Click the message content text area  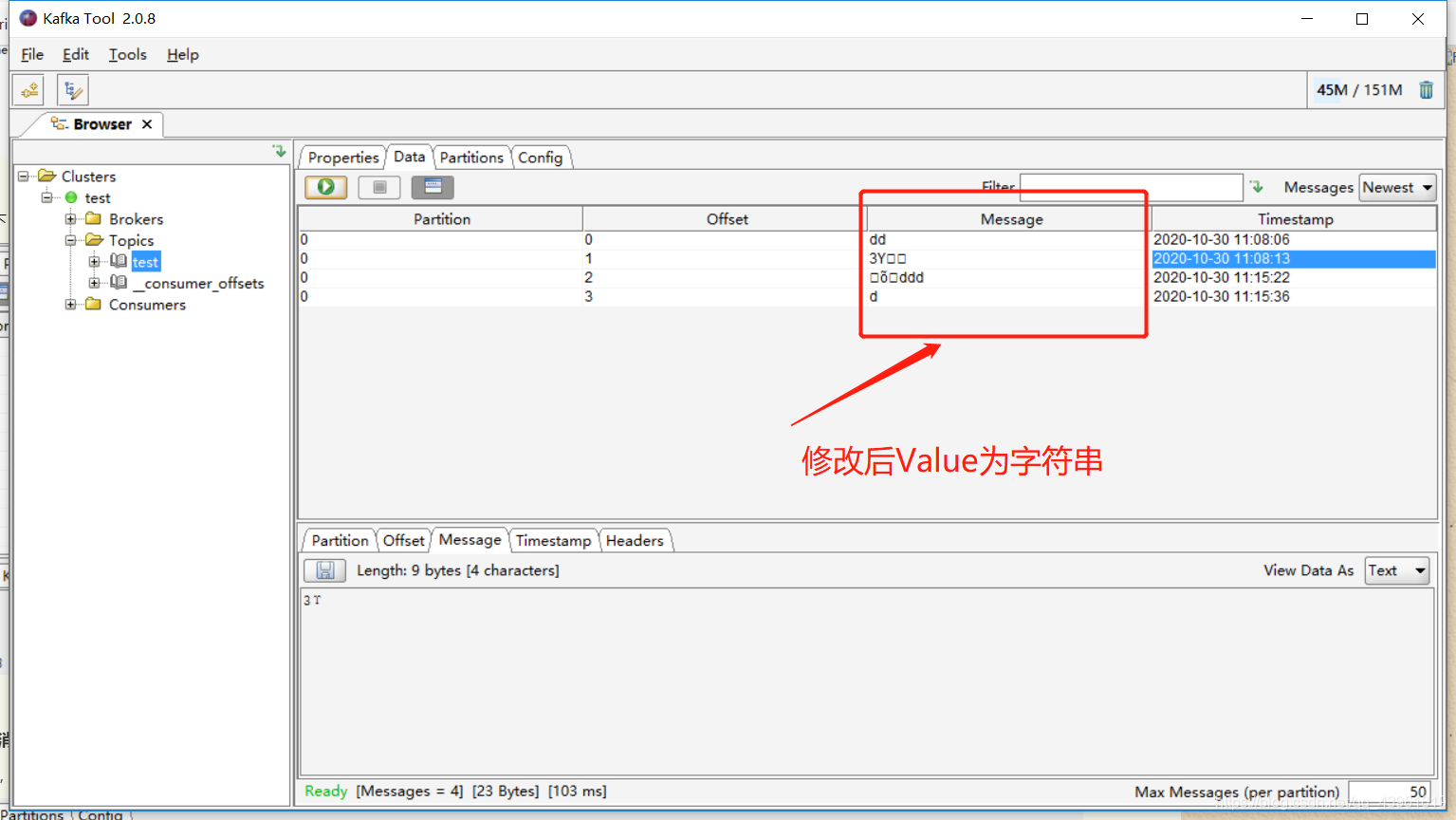pyautogui.click(x=867, y=681)
